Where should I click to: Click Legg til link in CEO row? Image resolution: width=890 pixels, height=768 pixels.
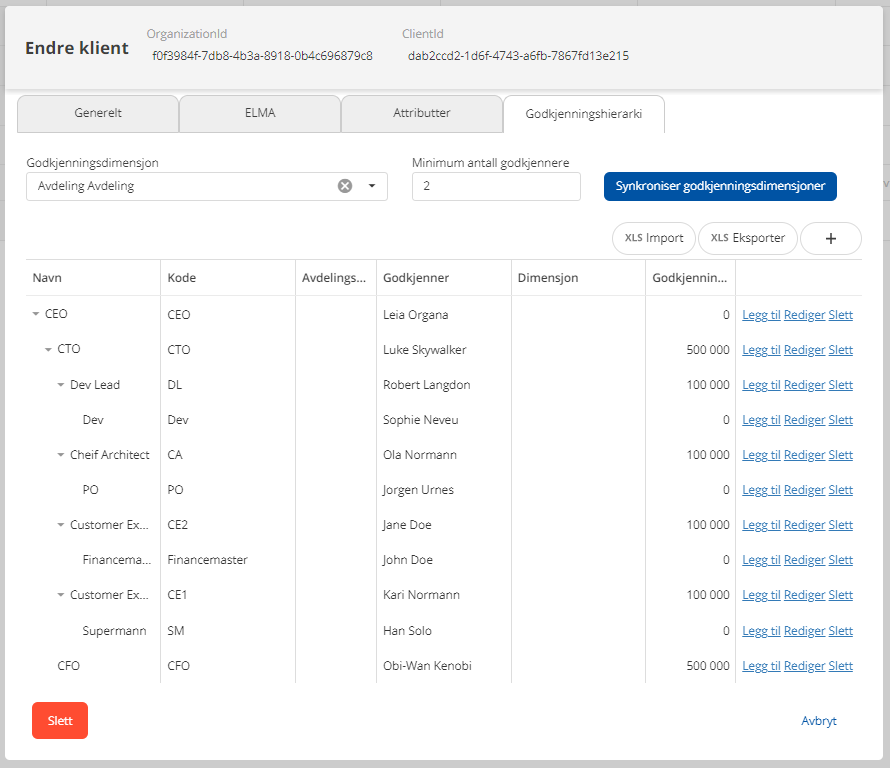tap(761, 315)
